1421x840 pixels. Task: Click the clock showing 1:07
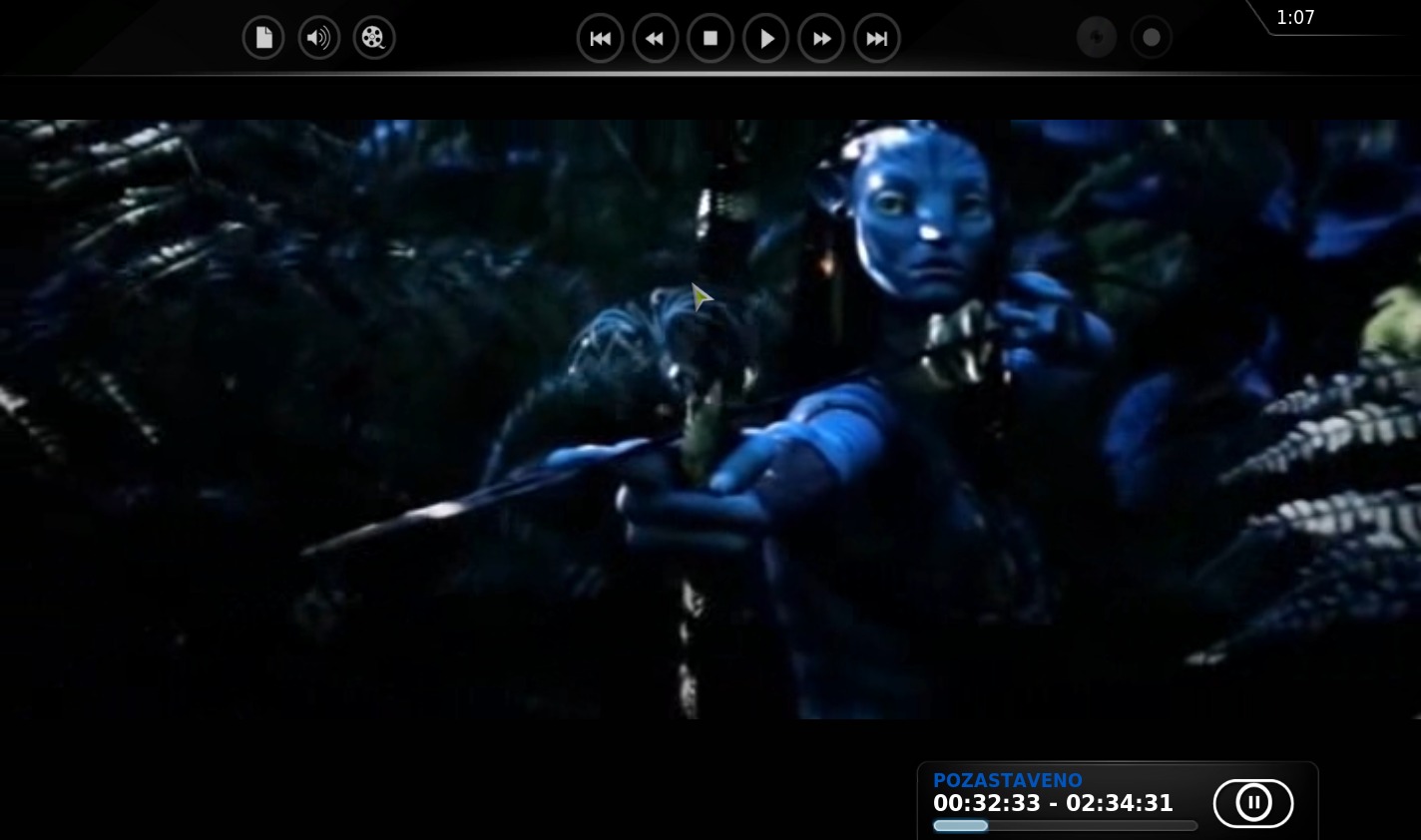pyautogui.click(x=1295, y=17)
